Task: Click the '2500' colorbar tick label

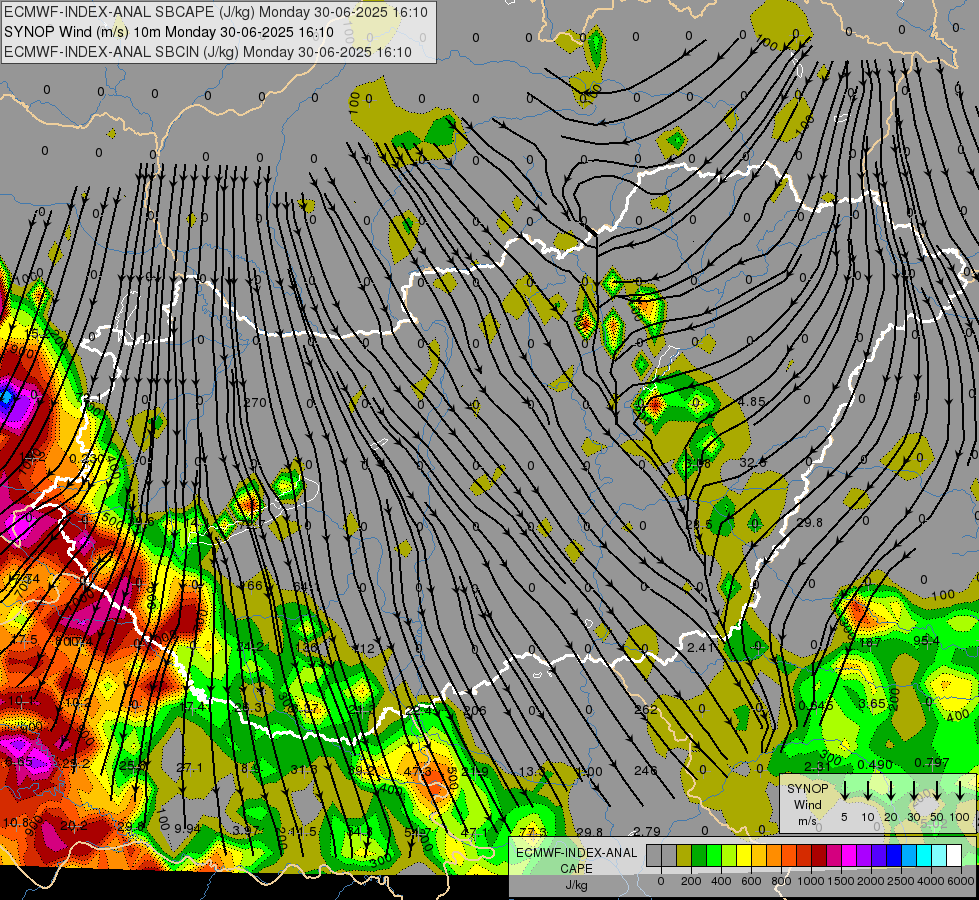Action: pos(901,881)
